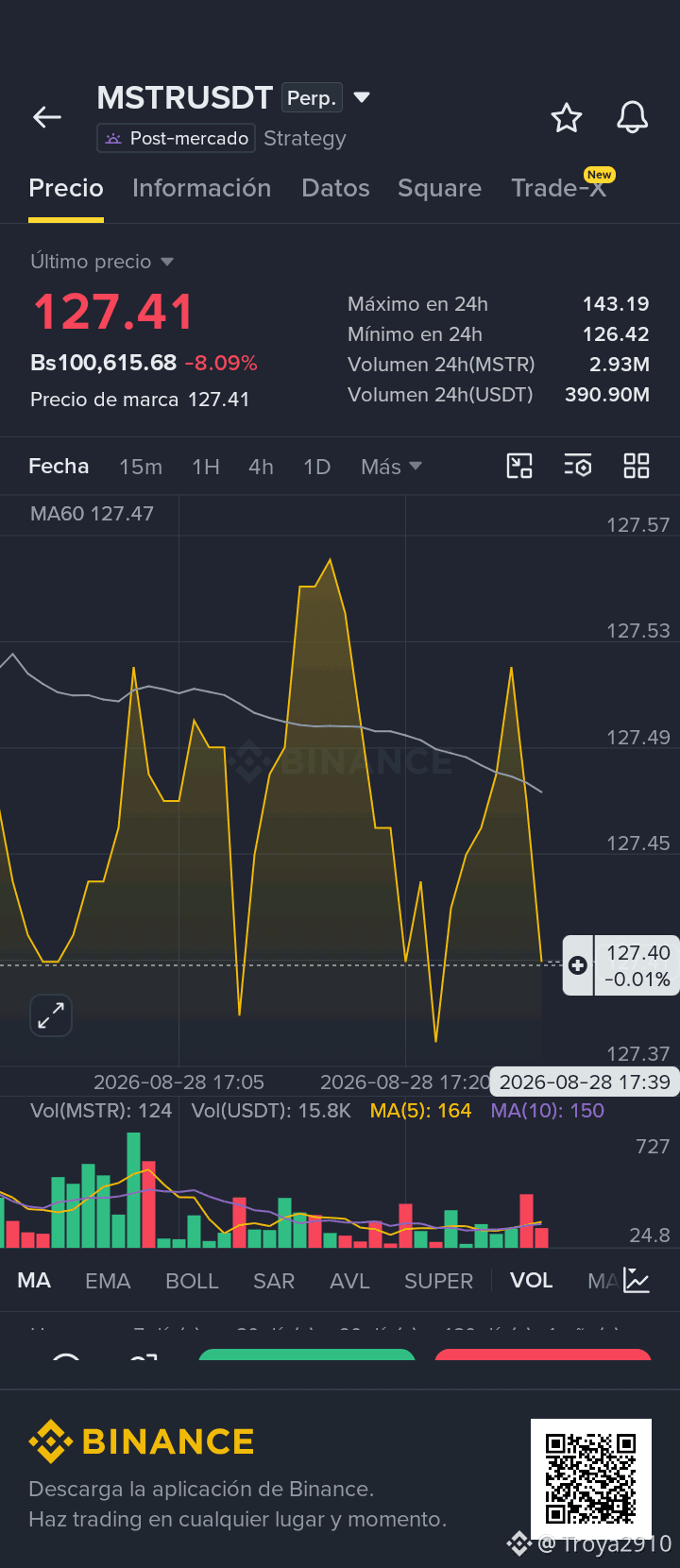Toggle the VOL sub-indicator
Viewport: 680px width, 1568px height.
click(x=531, y=1281)
